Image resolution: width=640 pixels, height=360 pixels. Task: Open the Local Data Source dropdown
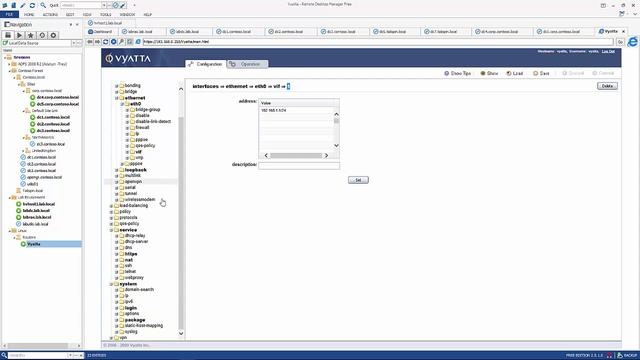[x=74, y=43]
